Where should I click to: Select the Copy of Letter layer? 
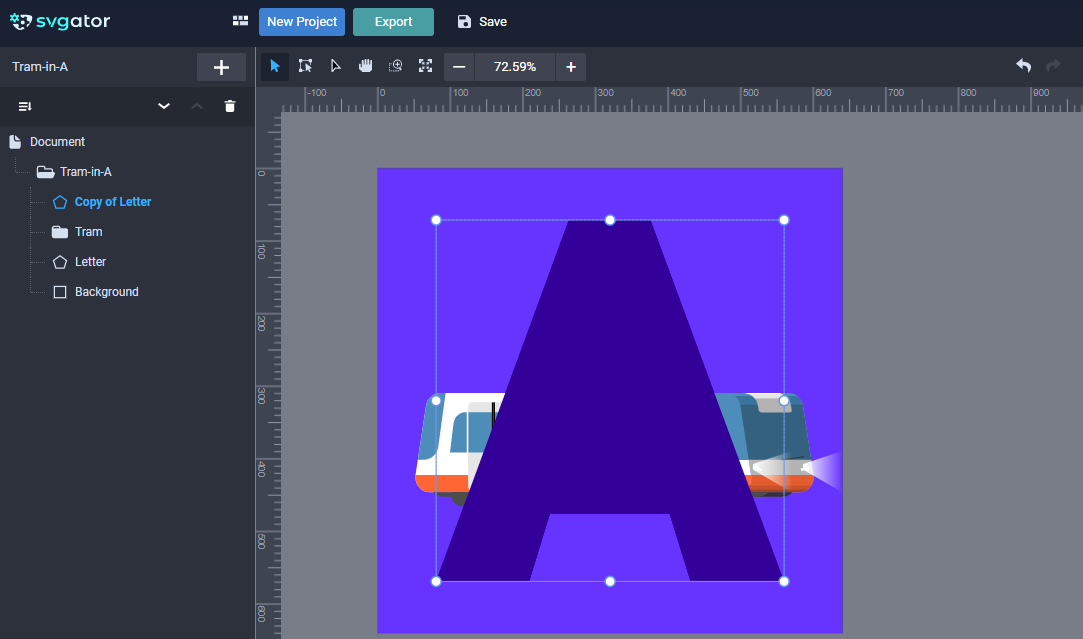pyautogui.click(x=113, y=202)
